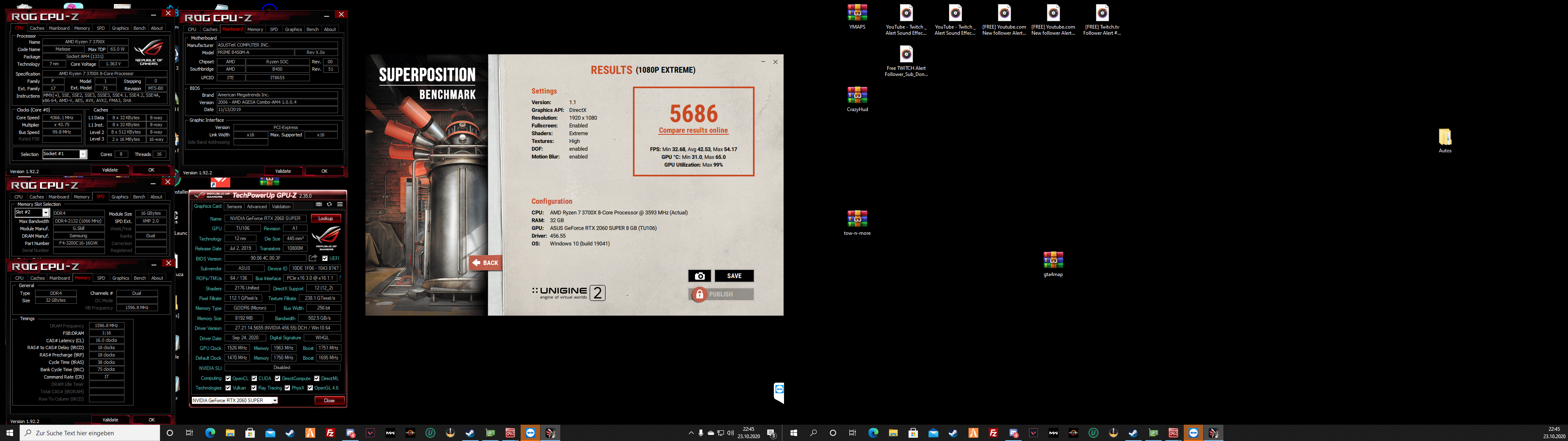Open About tab in the Memory timings CPU-Z window
Viewport: 1568px width, 441px height.
157,278
